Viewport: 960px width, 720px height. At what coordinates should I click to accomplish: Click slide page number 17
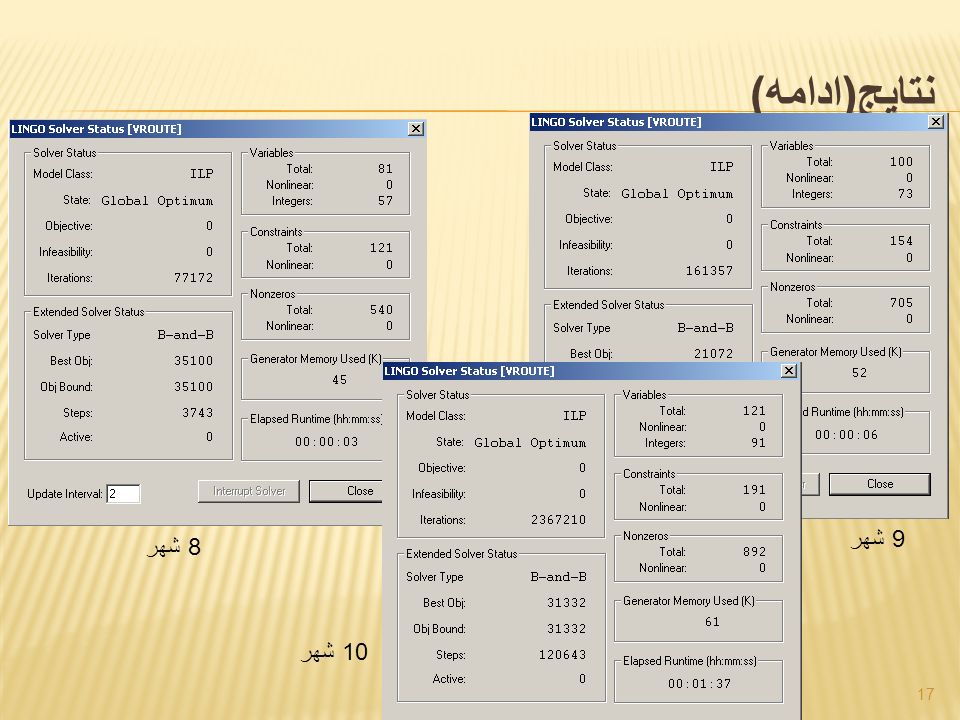[x=925, y=694]
